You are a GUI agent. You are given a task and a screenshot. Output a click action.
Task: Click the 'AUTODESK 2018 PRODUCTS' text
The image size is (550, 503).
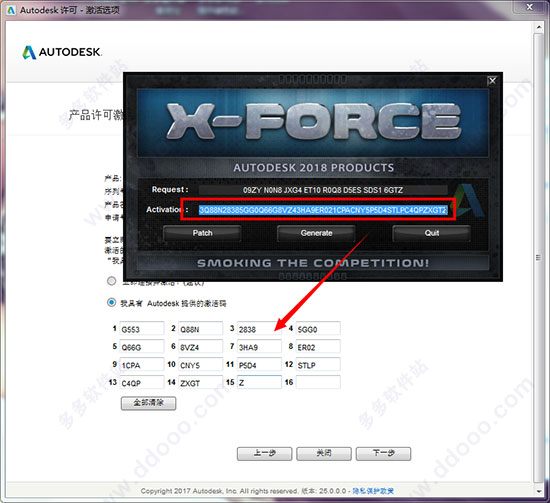tap(314, 168)
